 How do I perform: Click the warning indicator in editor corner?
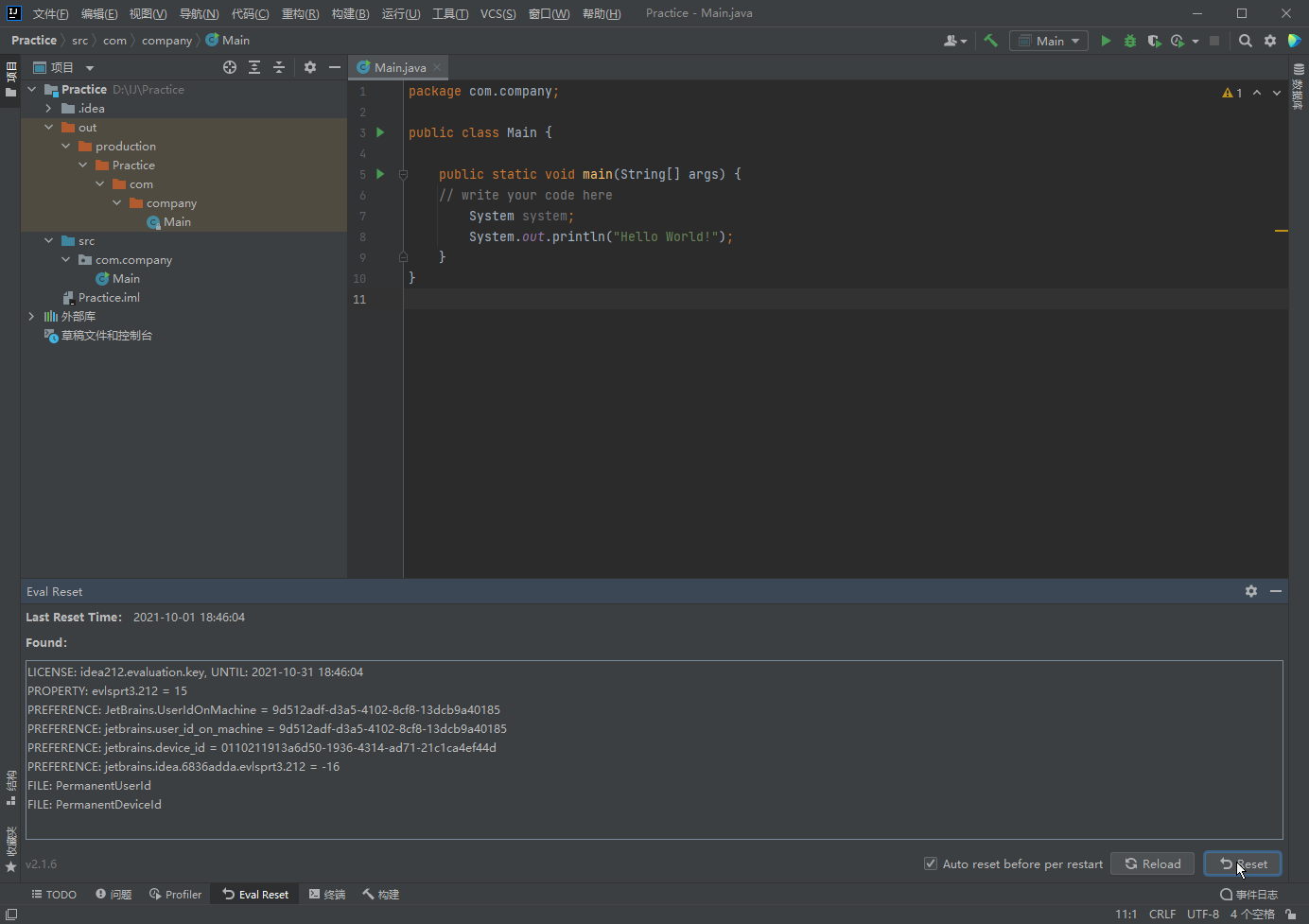coord(1231,93)
